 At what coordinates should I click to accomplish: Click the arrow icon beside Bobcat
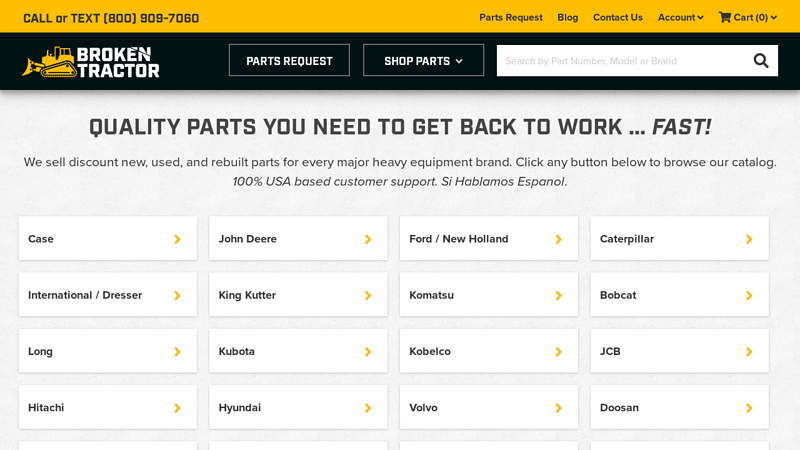pyautogui.click(x=749, y=296)
